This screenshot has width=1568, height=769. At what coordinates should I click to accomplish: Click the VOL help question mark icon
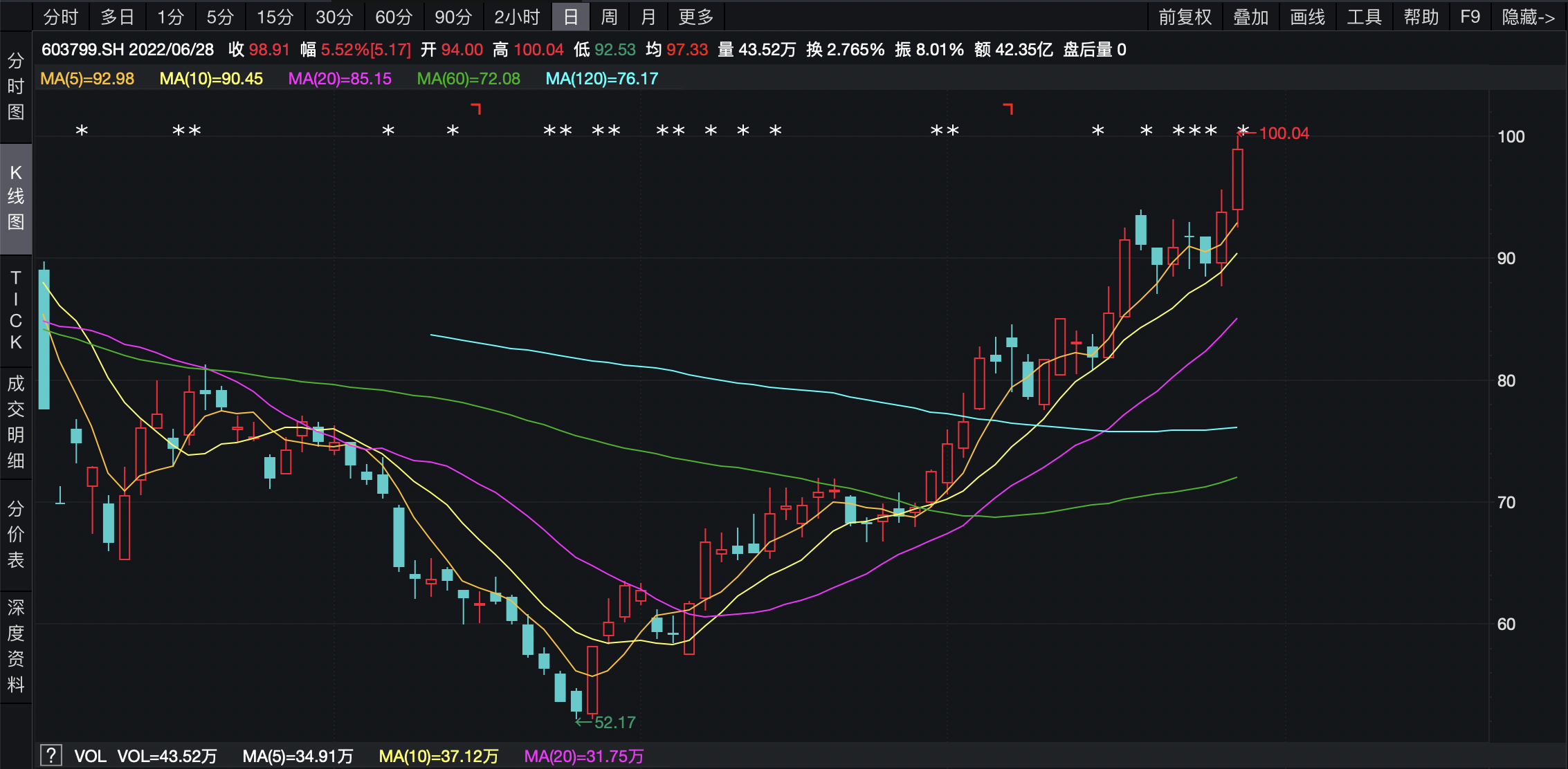(x=51, y=755)
